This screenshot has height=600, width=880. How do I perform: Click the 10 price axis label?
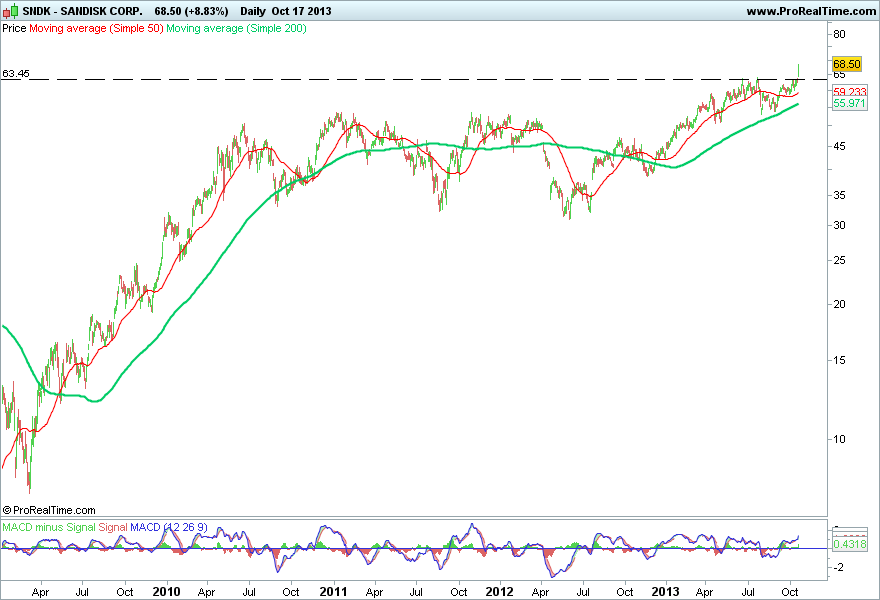coord(839,439)
